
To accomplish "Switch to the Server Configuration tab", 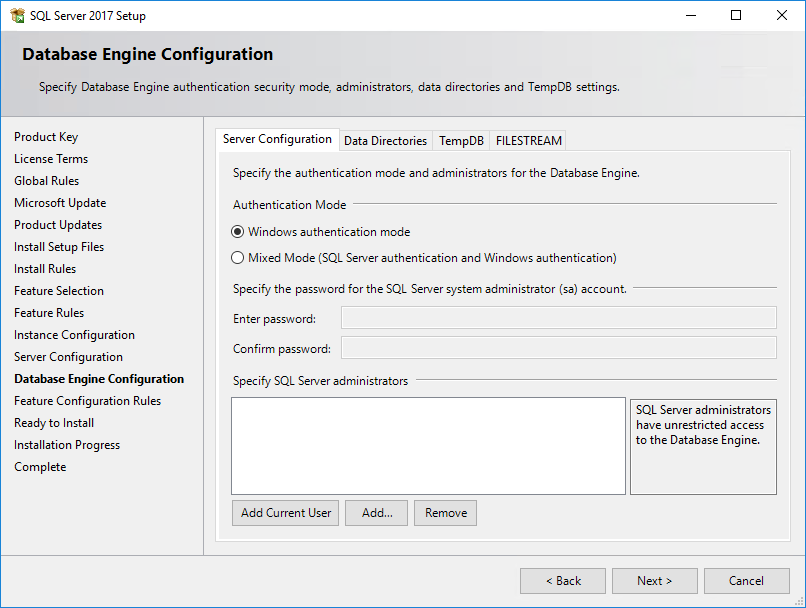I will pyautogui.click(x=277, y=139).
